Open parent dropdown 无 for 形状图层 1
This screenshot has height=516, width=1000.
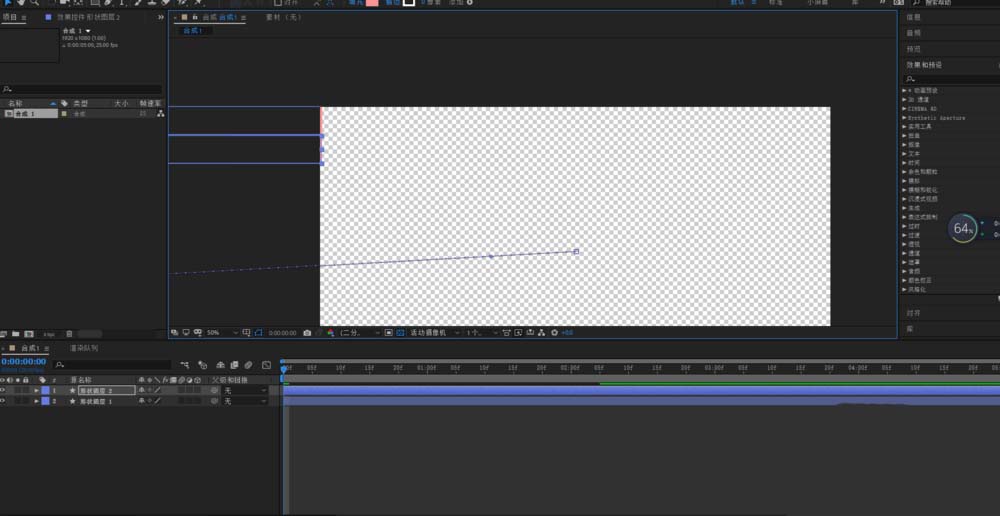[245, 401]
